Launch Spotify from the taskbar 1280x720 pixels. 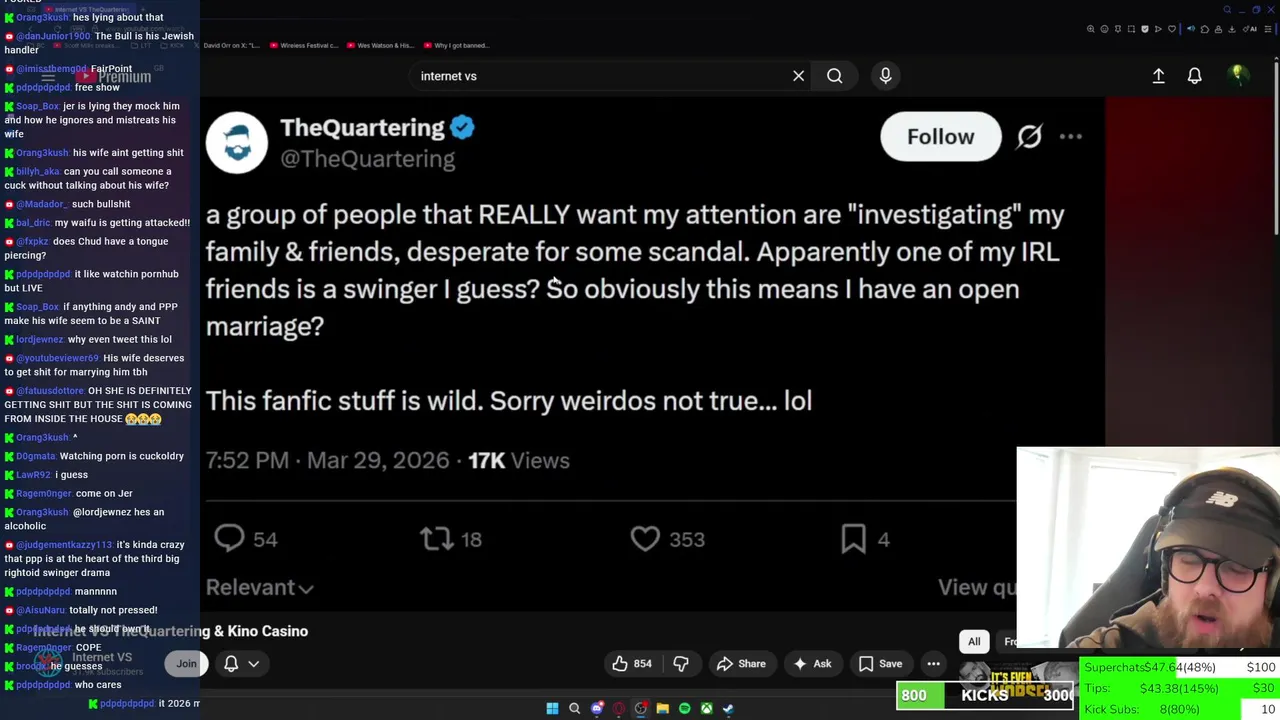coord(684,708)
